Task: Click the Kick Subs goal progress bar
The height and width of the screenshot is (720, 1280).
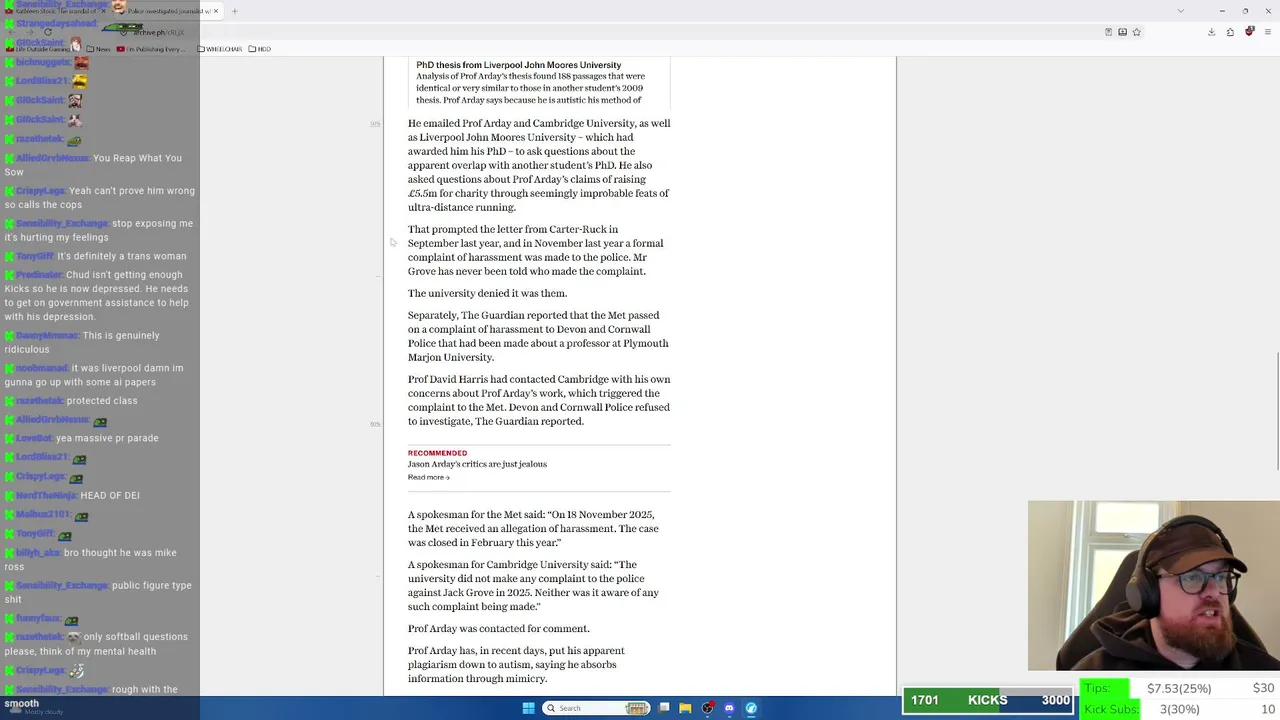Action: pos(1180,709)
